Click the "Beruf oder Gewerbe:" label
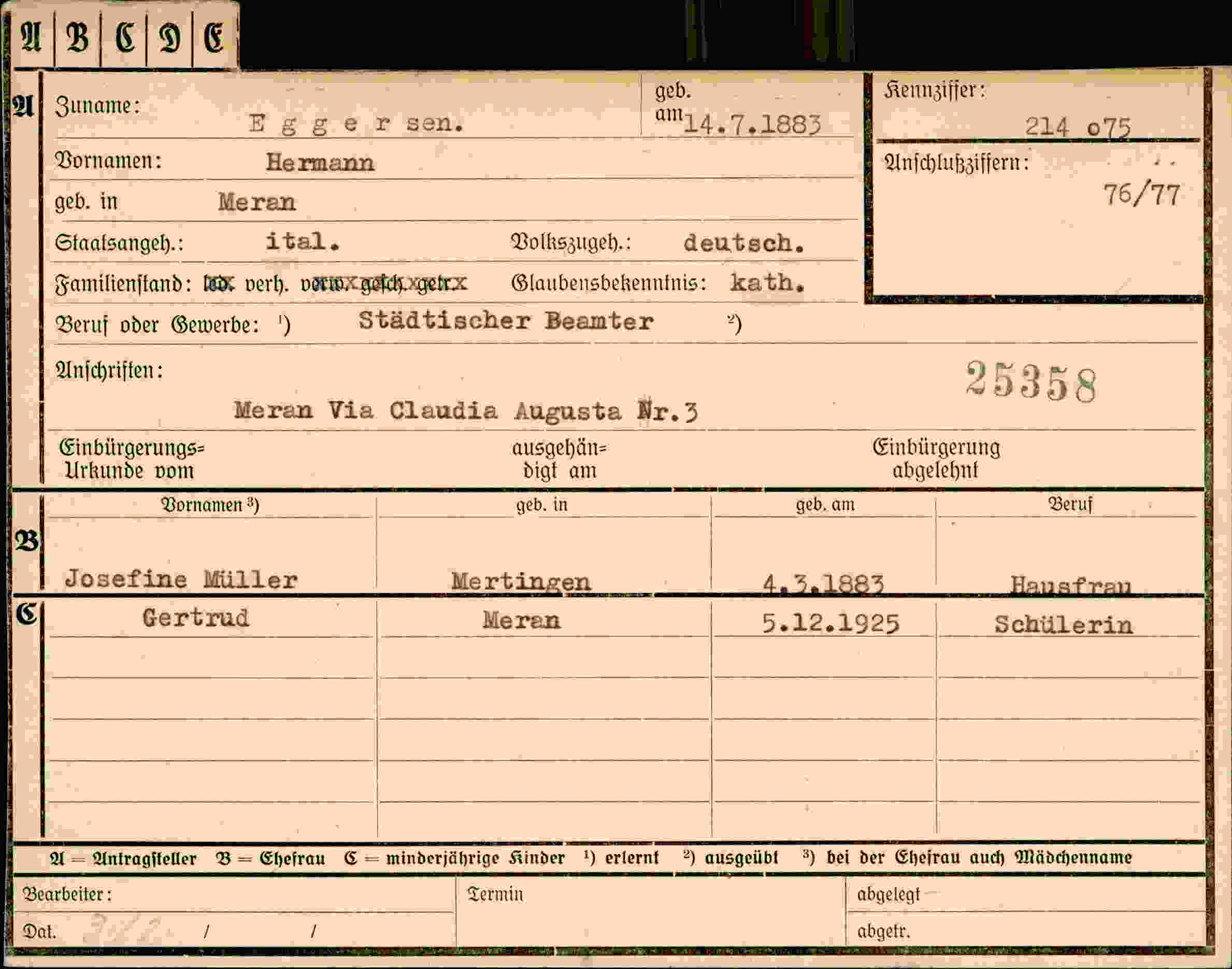Viewport: 1232px width, 969px height. point(157,325)
